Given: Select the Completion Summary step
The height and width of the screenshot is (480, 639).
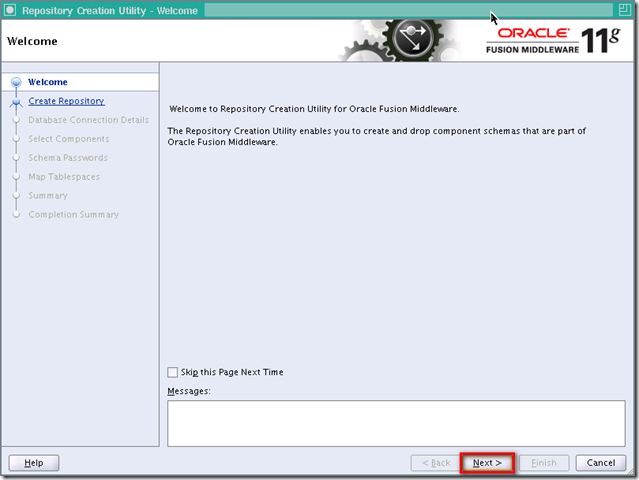Looking at the screenshot, I should point(74,214).
